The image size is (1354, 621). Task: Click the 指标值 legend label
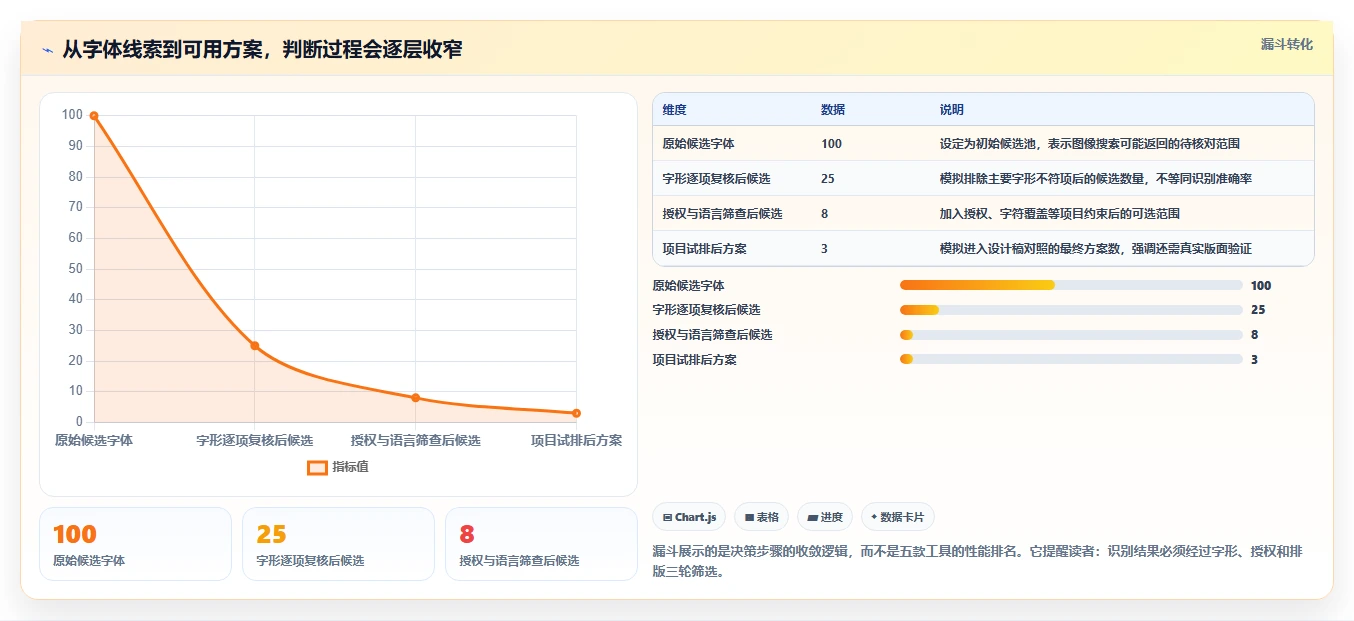350,467
